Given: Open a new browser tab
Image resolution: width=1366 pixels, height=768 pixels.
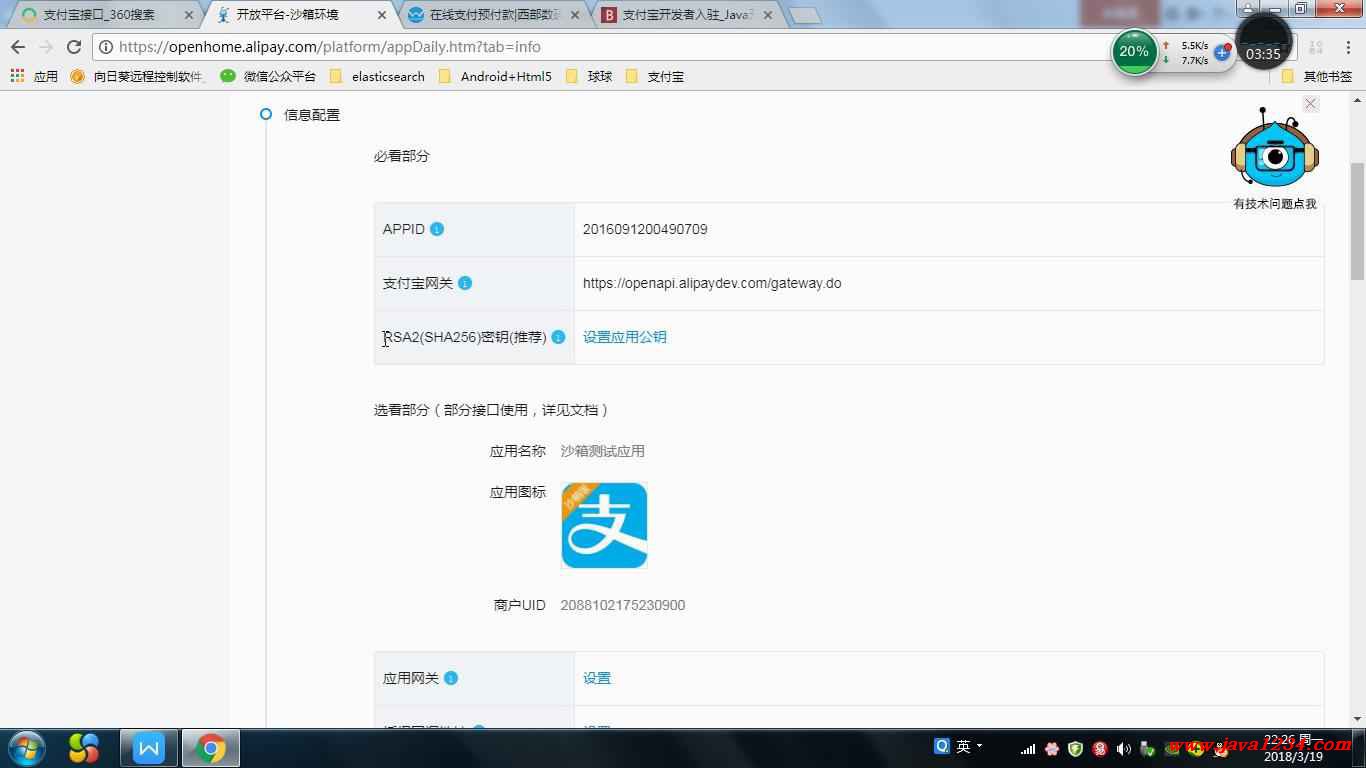Looking at the screenshot, I should pos(805,16).
